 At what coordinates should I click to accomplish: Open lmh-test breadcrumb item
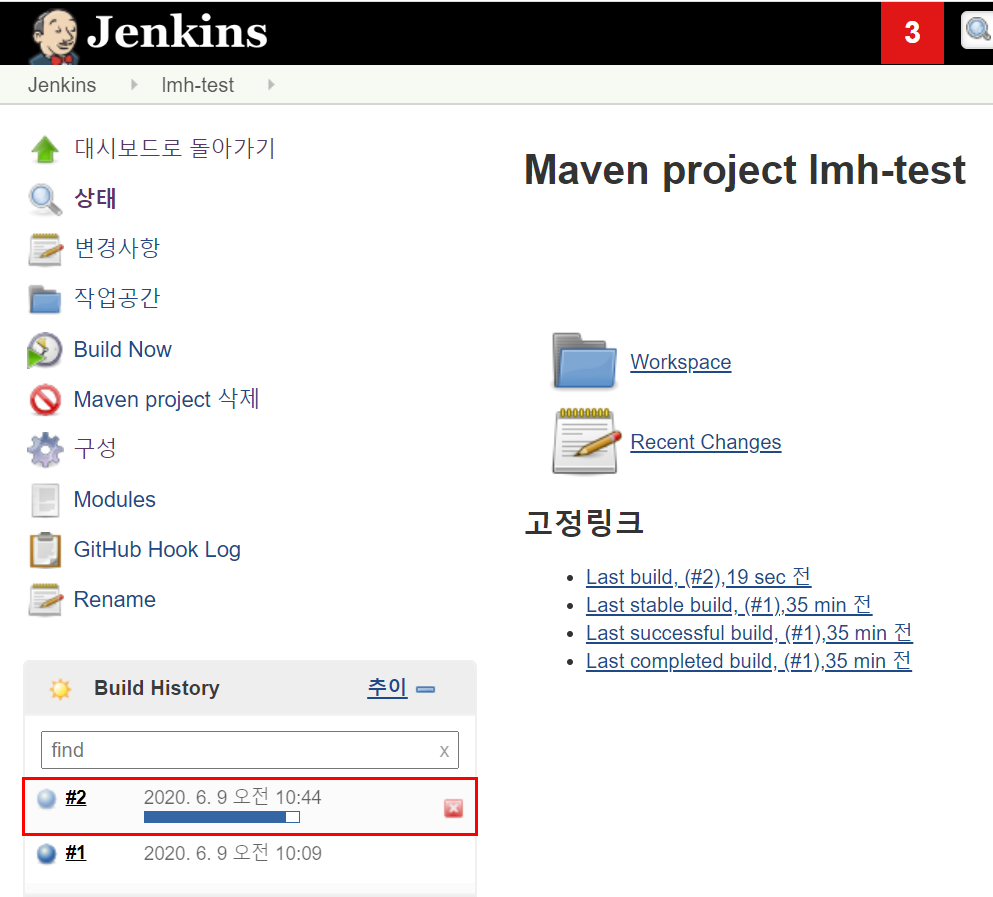(198, 85)
